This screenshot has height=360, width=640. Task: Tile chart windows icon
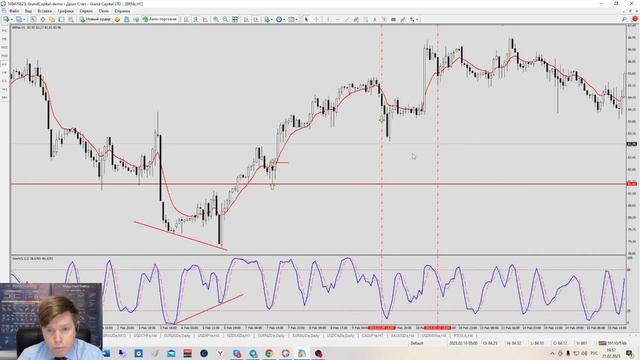pyautogui.click(x=235, y=19)
